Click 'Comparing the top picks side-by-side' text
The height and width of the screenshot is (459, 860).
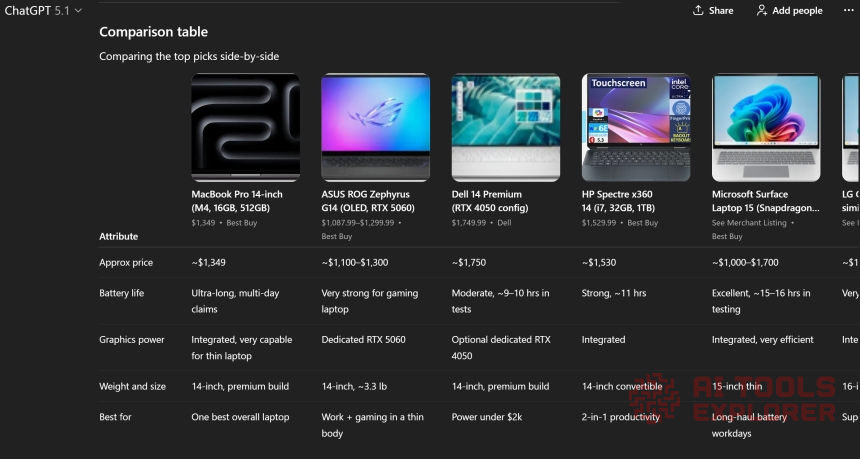(189, 56)
